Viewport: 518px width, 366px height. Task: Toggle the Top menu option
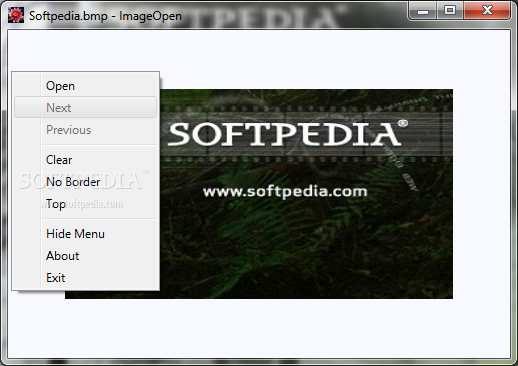pos(85,204)
